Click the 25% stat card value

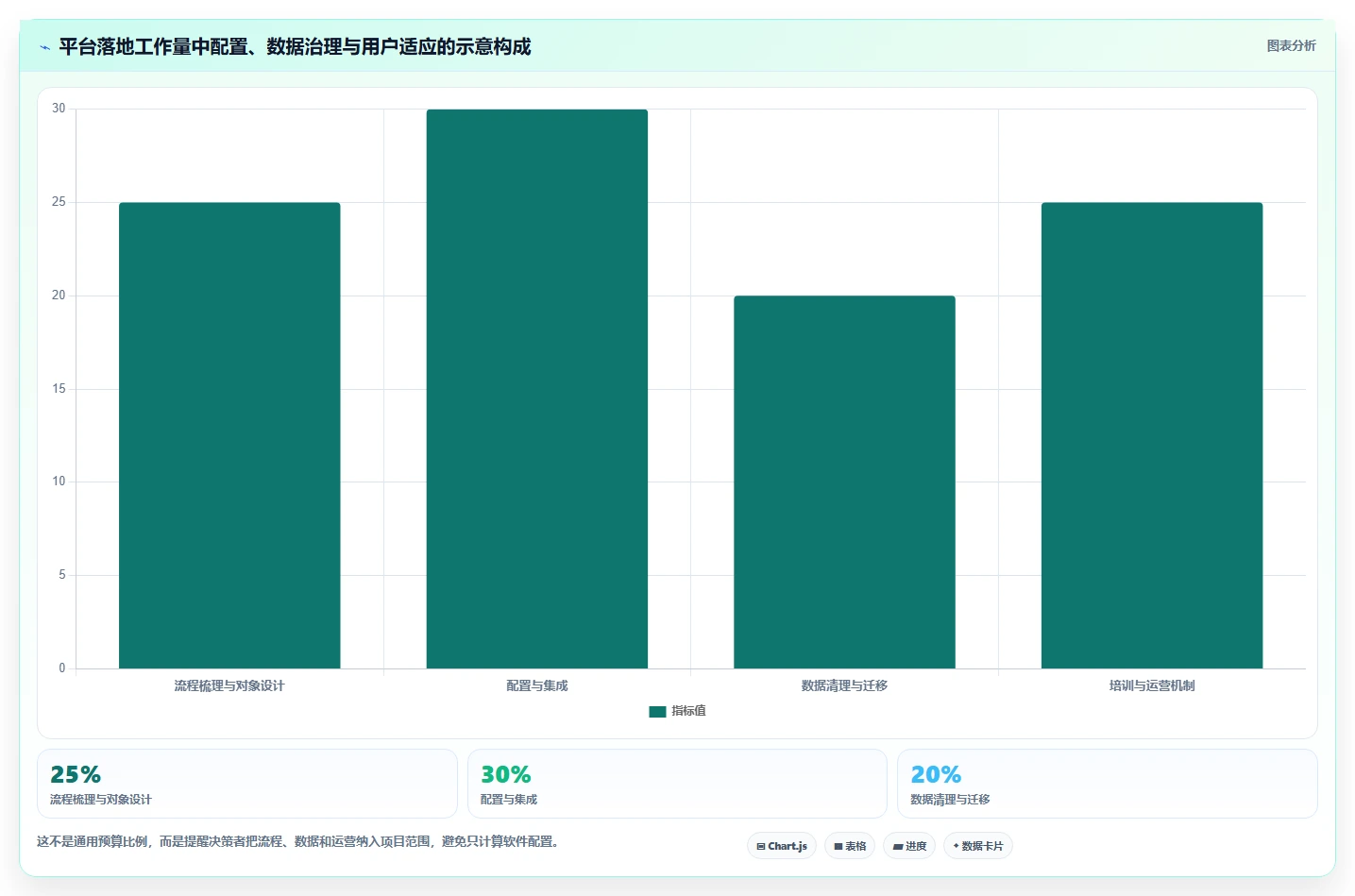click(x=76, y=774)
